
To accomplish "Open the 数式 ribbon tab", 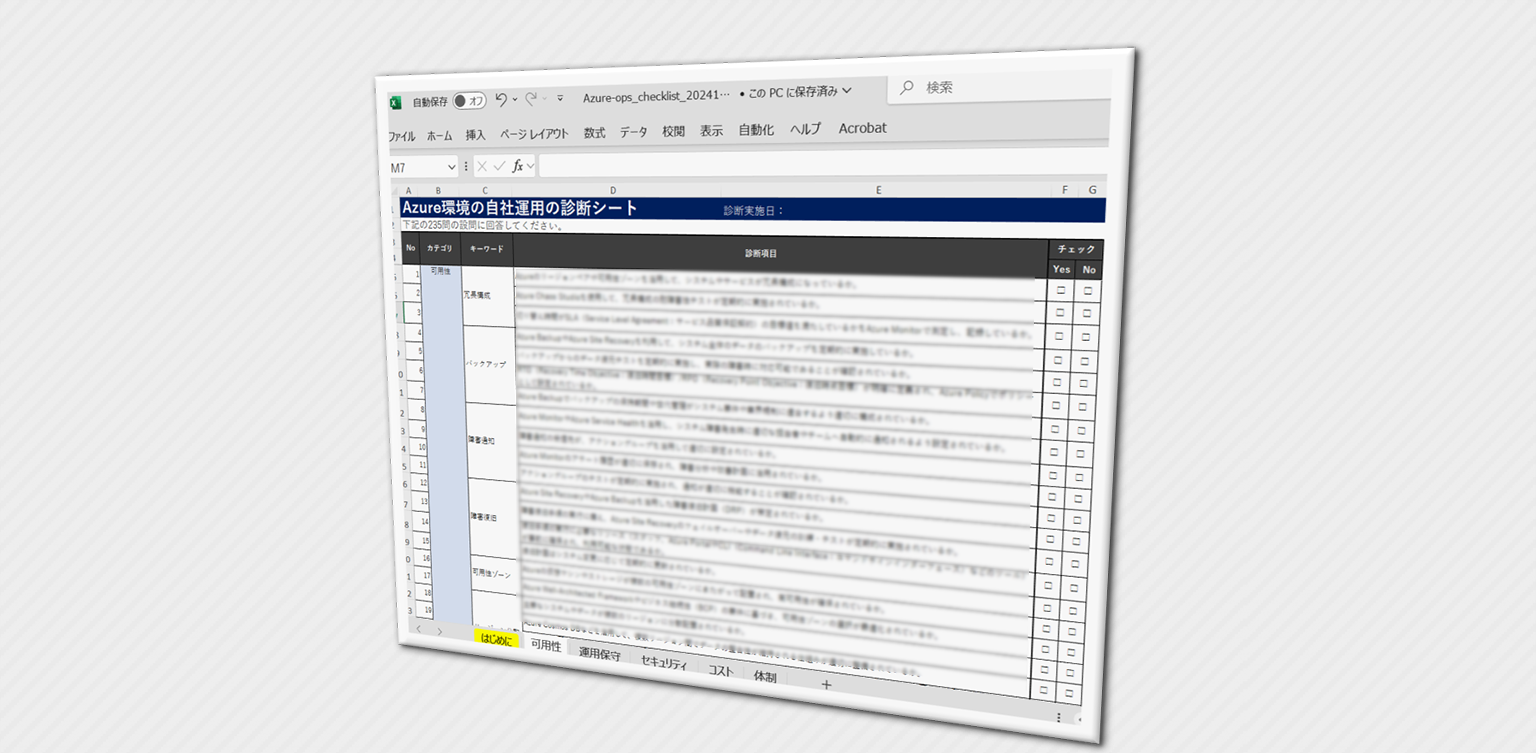I will (595, 133).
